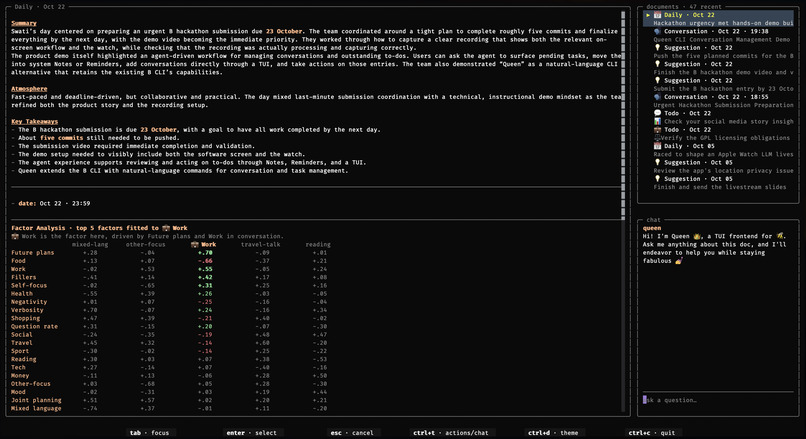Click chart icon beside 'Check your social media story'
Screen dimensions: 806x439
coord(657,121)
